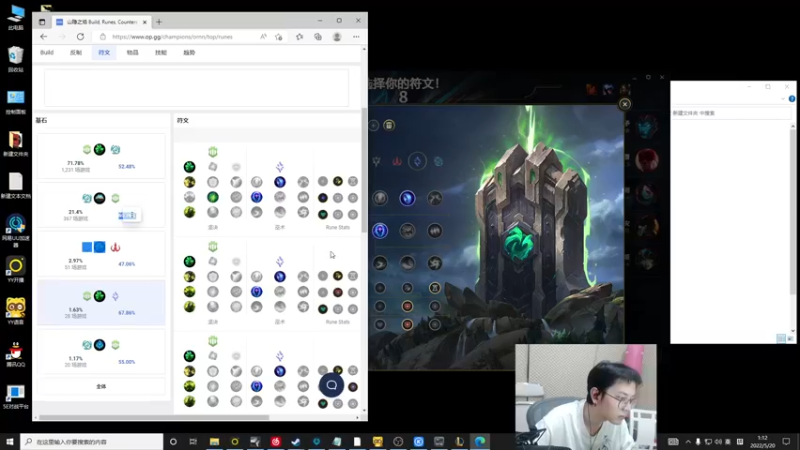Refresh the op.gg page
Screen dimensions: 800x450
click(x=80, y=37)
